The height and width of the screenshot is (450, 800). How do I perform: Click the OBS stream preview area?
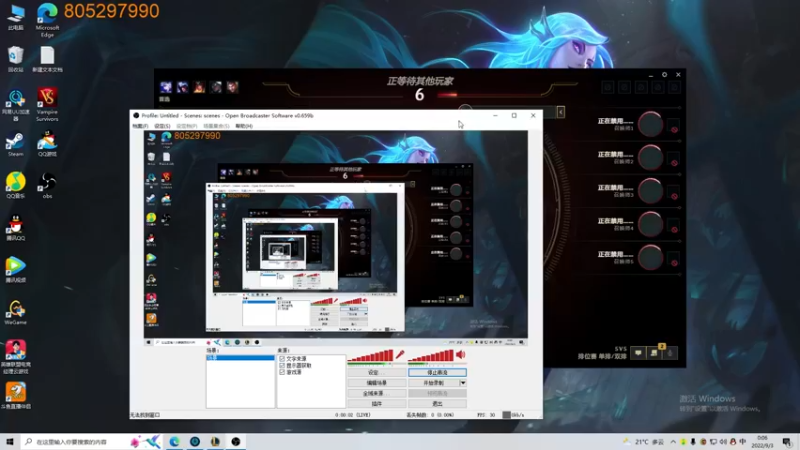click(x=336, y=238)
